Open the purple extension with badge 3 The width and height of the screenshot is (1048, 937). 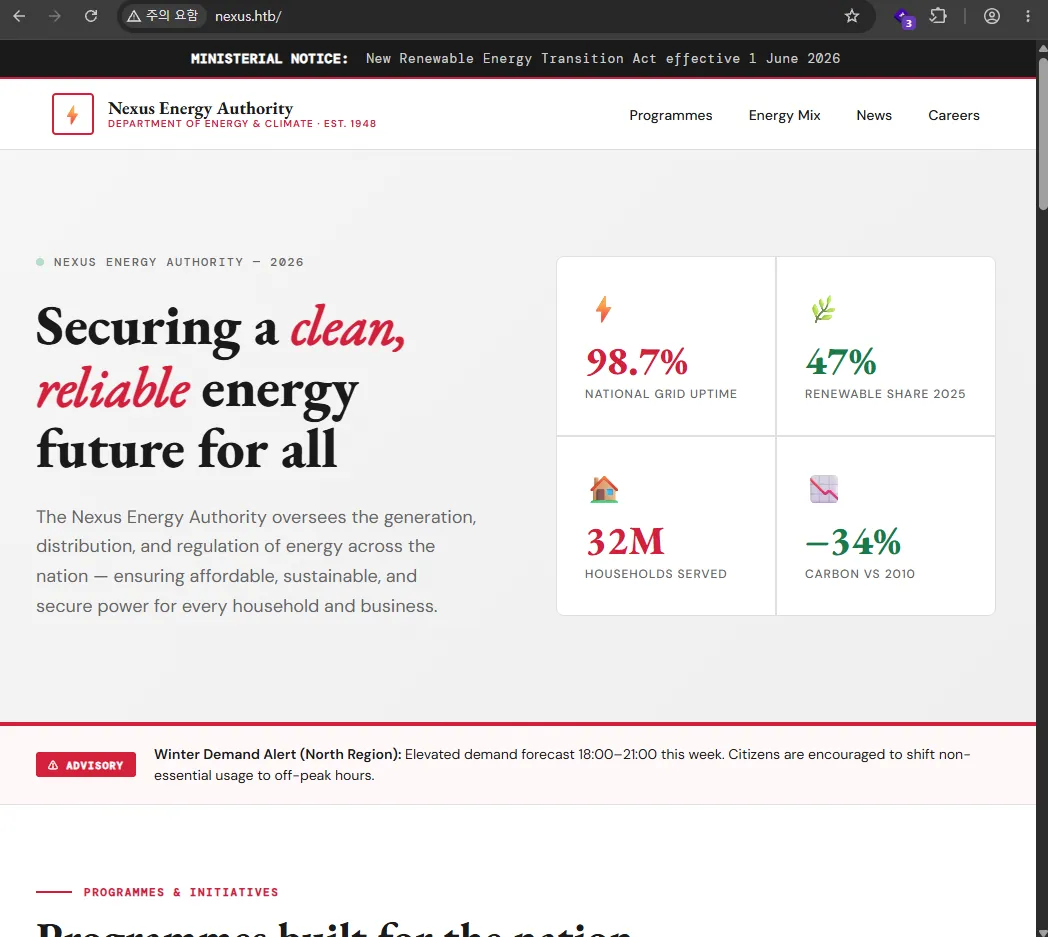click(x=904, y=17)
